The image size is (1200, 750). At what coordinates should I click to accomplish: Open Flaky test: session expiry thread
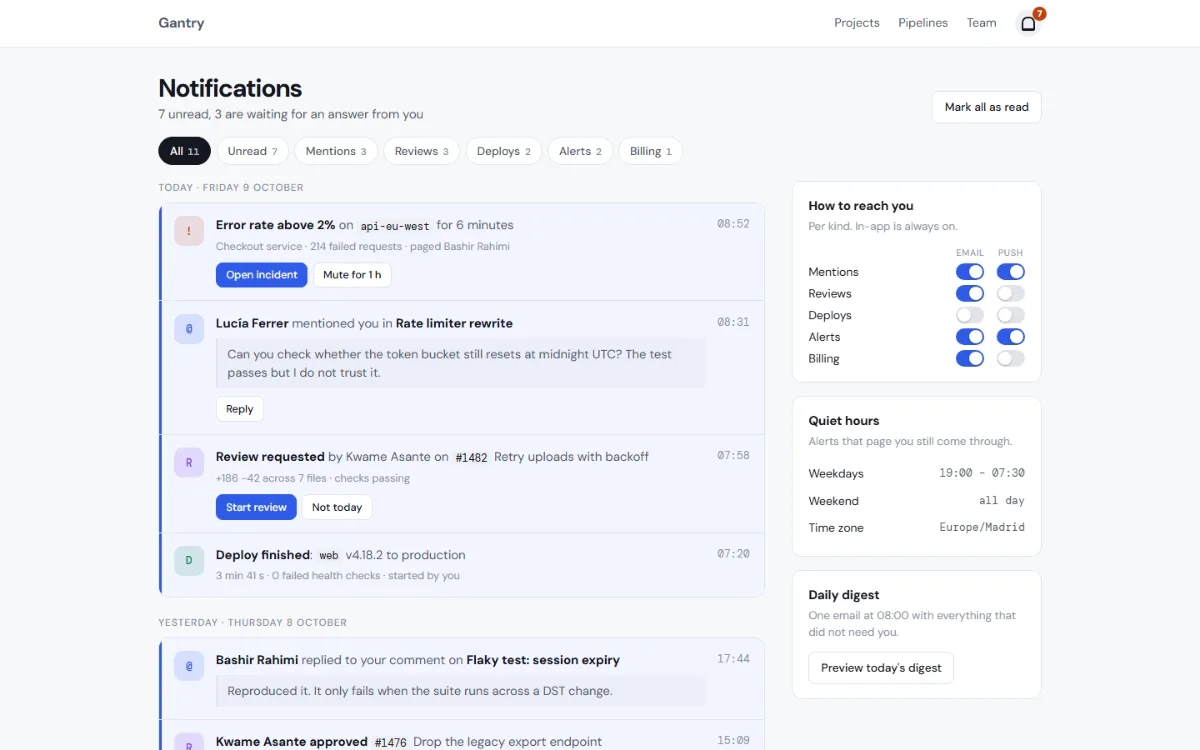(543, 660)
